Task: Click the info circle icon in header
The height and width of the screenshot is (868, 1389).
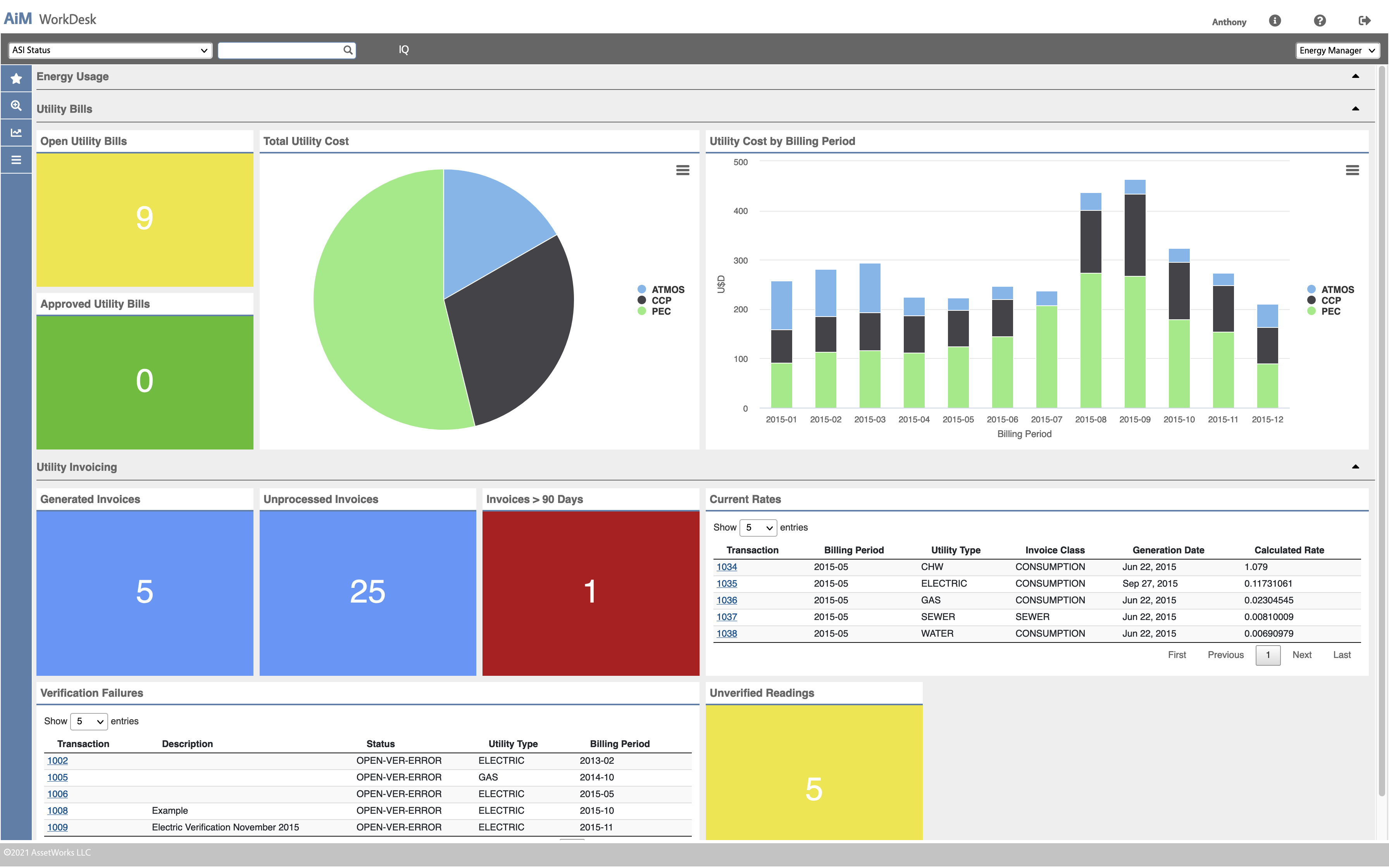Action: click(x=1275, y=21)
